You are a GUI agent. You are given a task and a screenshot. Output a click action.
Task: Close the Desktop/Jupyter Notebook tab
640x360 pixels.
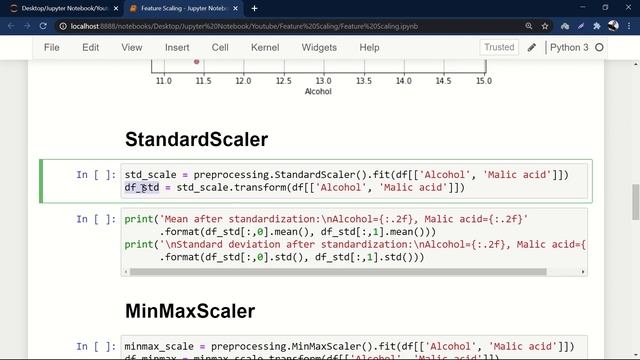pos(116,8)
